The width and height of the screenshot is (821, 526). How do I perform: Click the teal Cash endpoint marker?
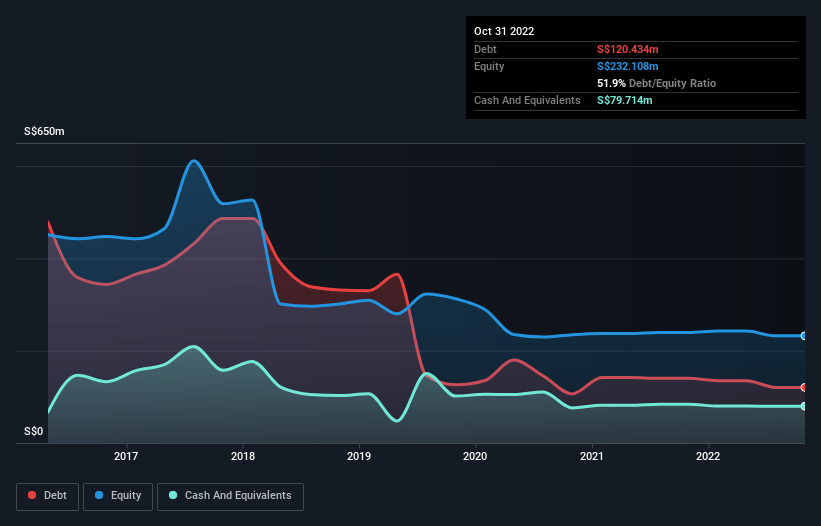click(804, 406)
